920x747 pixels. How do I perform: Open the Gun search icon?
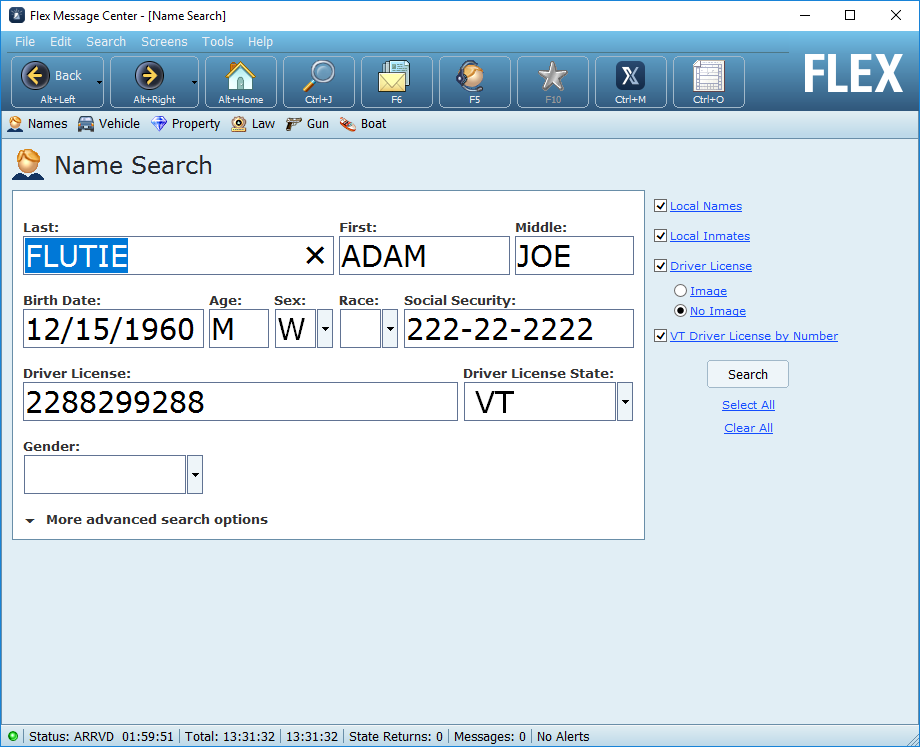(294, 124)
